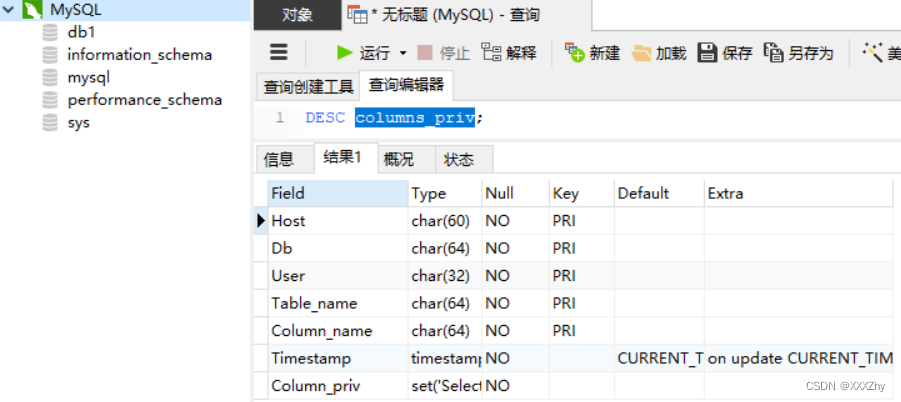Click the char(60) type cell

point(445,221)
